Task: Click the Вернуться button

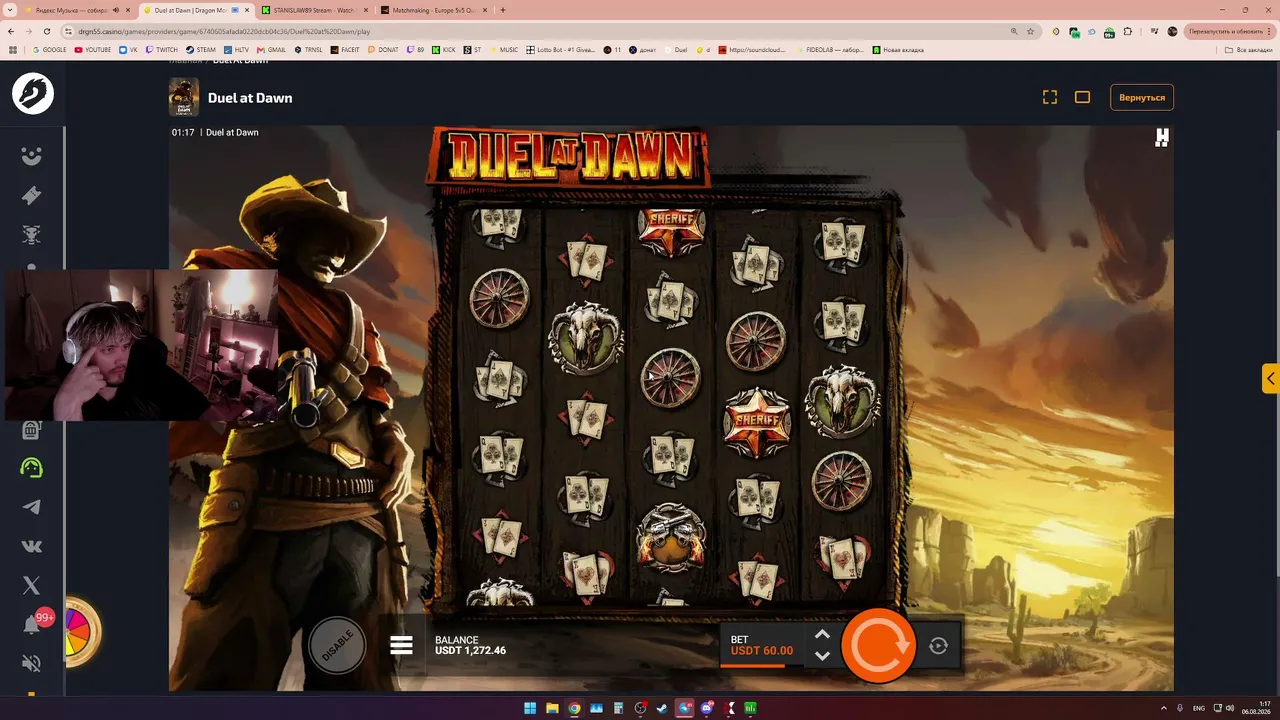Action: click(1142, 98)
